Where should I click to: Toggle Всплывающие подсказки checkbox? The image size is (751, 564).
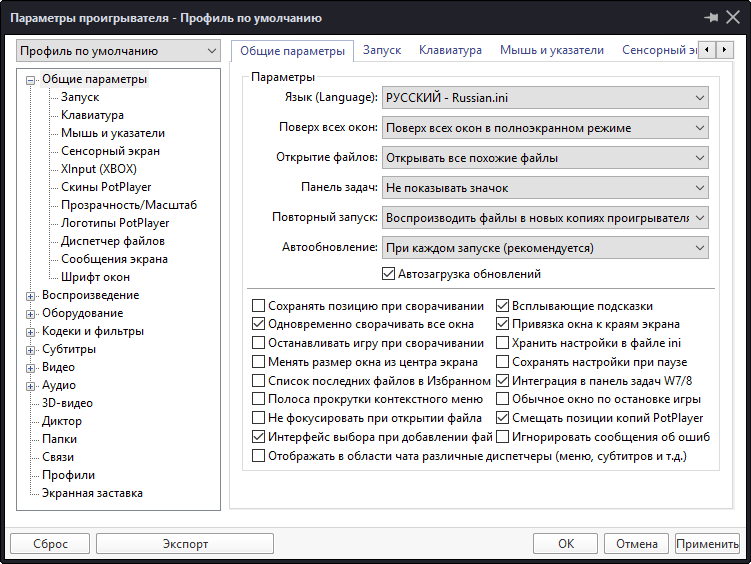(x=503, y=306)
